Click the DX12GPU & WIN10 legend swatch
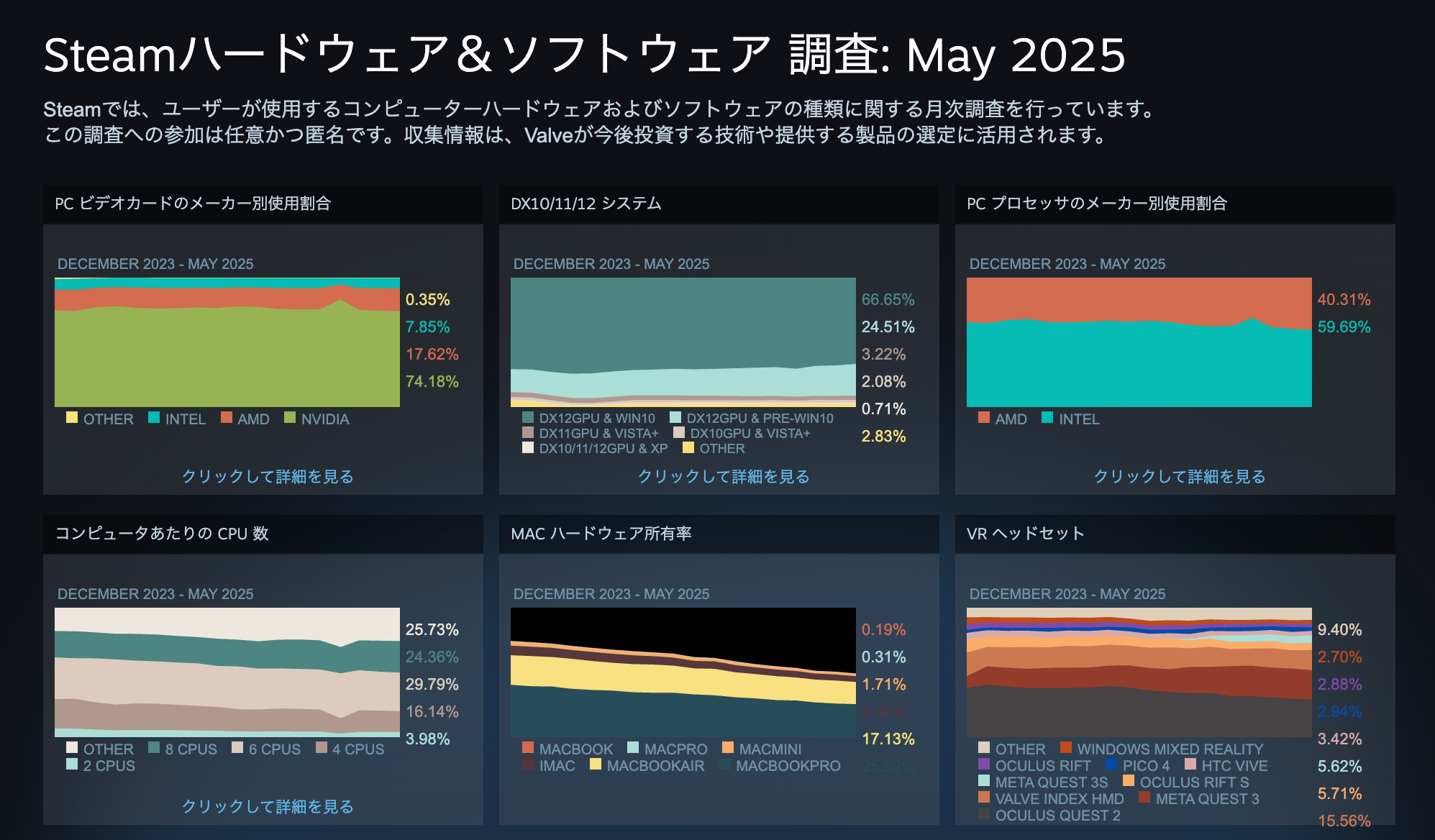The width and height of the screenshot is (1435, 840). (x=528, y=417)
